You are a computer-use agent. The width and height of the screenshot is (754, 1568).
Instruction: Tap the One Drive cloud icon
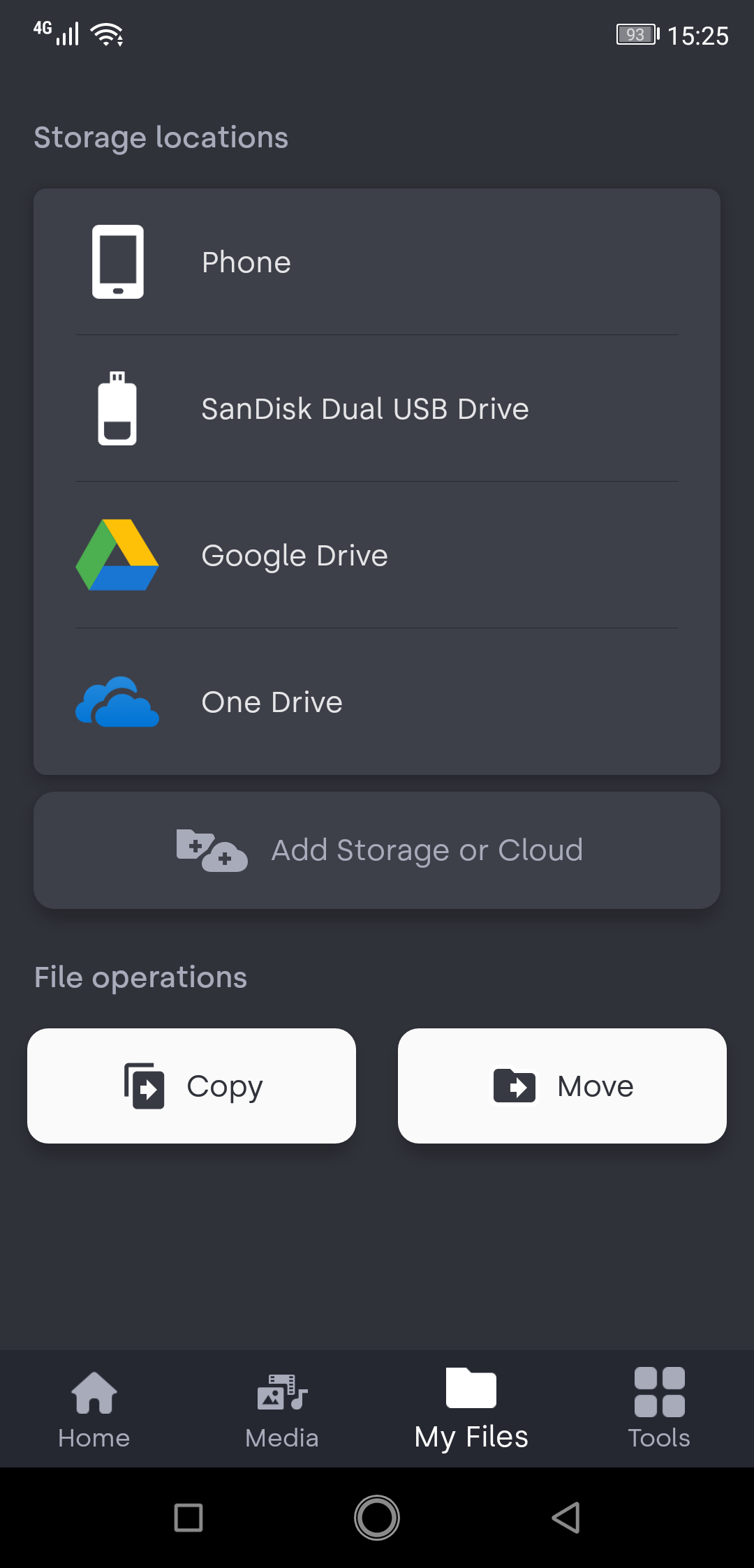(x=117, y=702)
